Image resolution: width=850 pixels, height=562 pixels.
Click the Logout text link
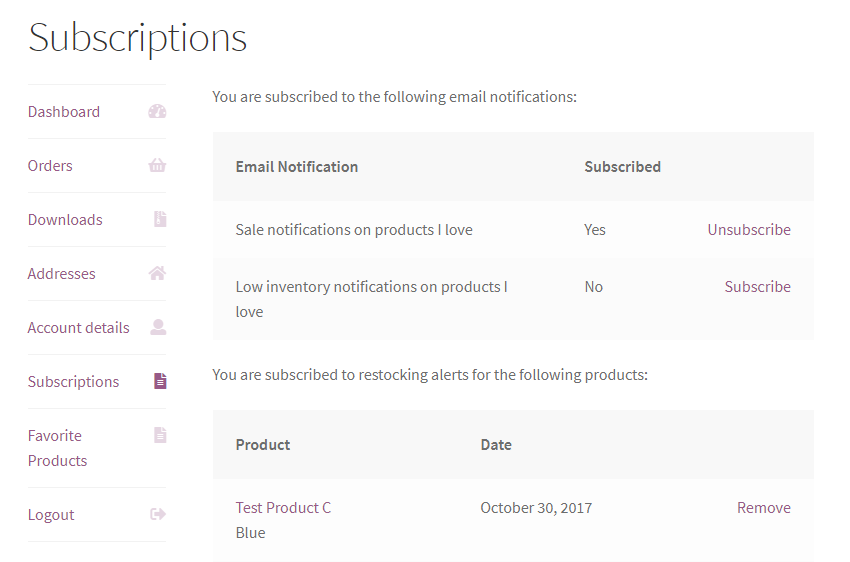(x=51, y=515)
